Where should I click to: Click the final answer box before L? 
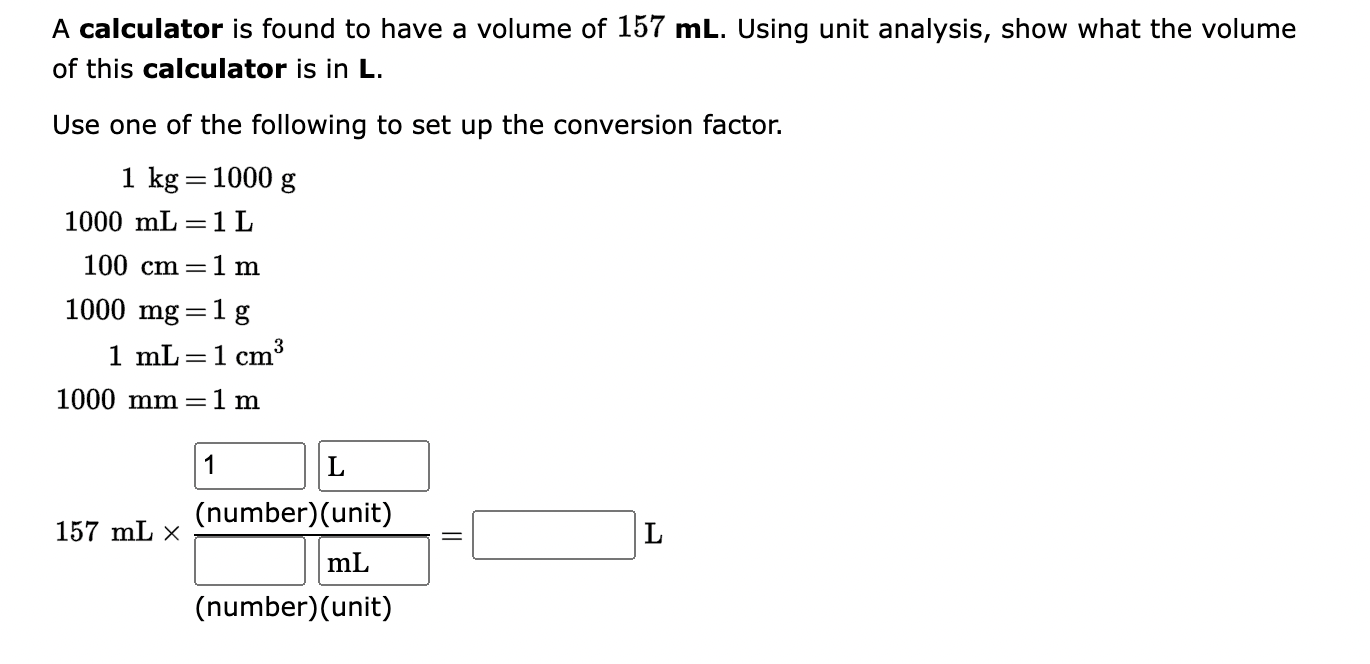[553, 535]
